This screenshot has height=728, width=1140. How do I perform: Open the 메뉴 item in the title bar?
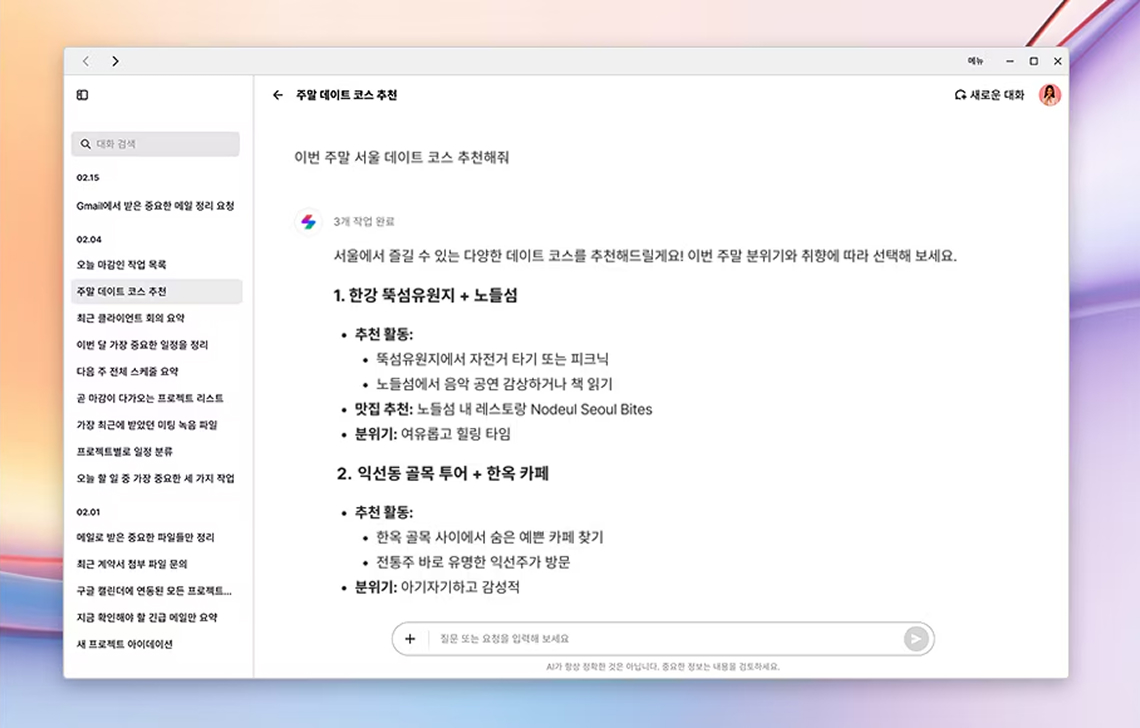[977, 61]
